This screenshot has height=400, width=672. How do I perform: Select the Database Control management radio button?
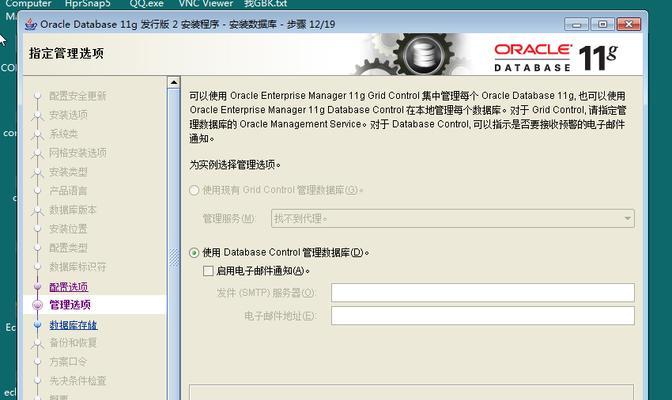click(x=194, y=253)
